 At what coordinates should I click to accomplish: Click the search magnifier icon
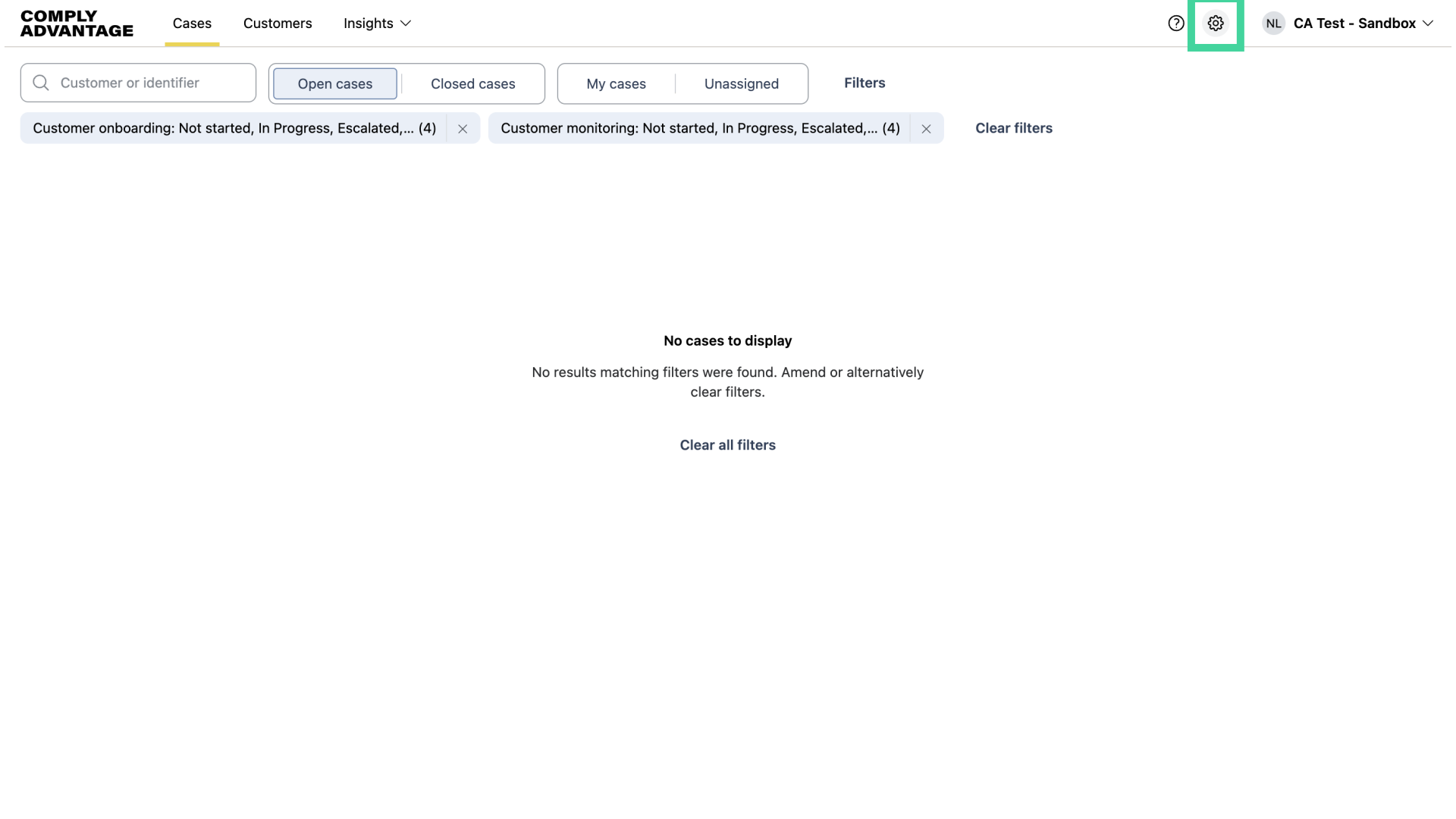click(42, 83)
